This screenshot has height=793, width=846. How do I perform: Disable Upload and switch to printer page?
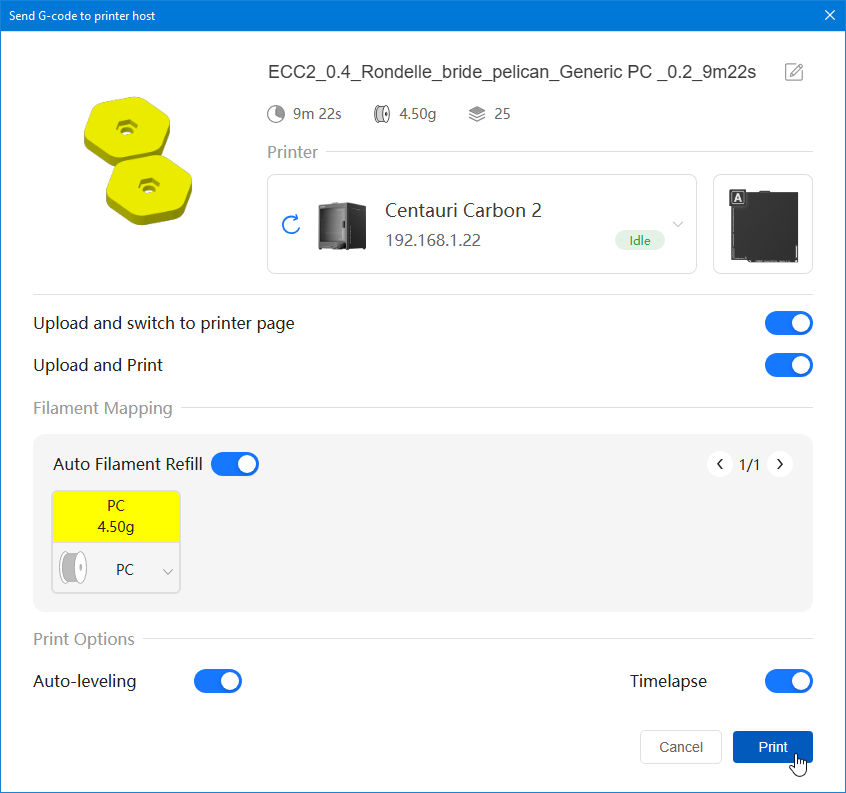point(788,323)
